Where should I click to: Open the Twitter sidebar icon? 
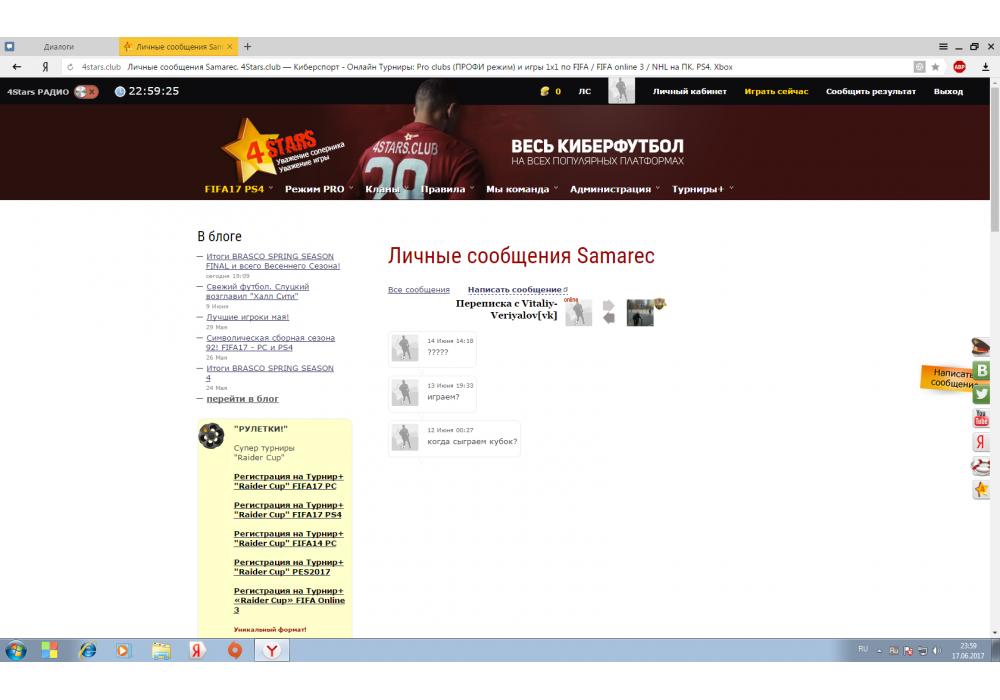(982, 394)
